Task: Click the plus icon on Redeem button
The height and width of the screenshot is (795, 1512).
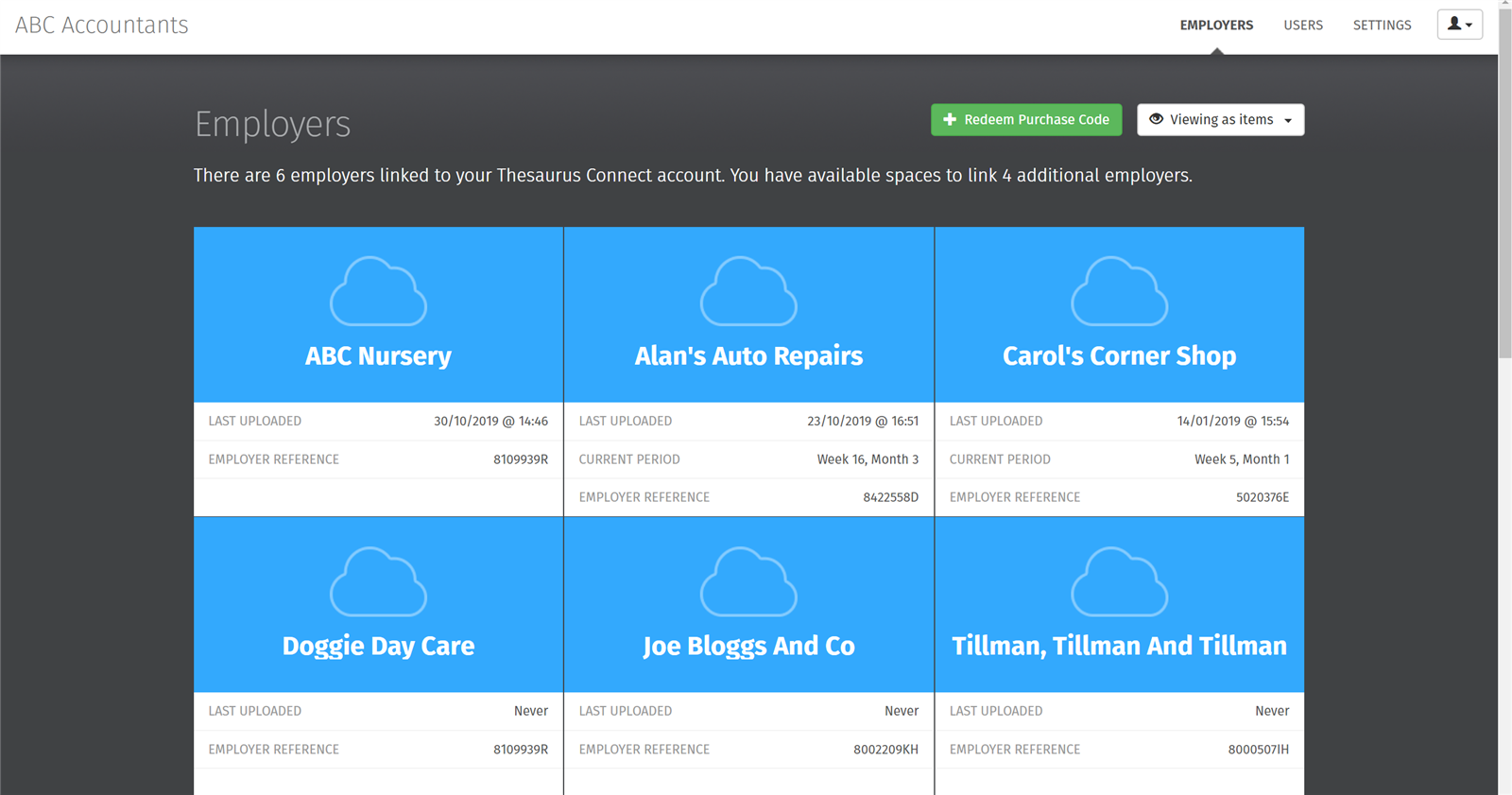Action: click(x=950, y=120)
